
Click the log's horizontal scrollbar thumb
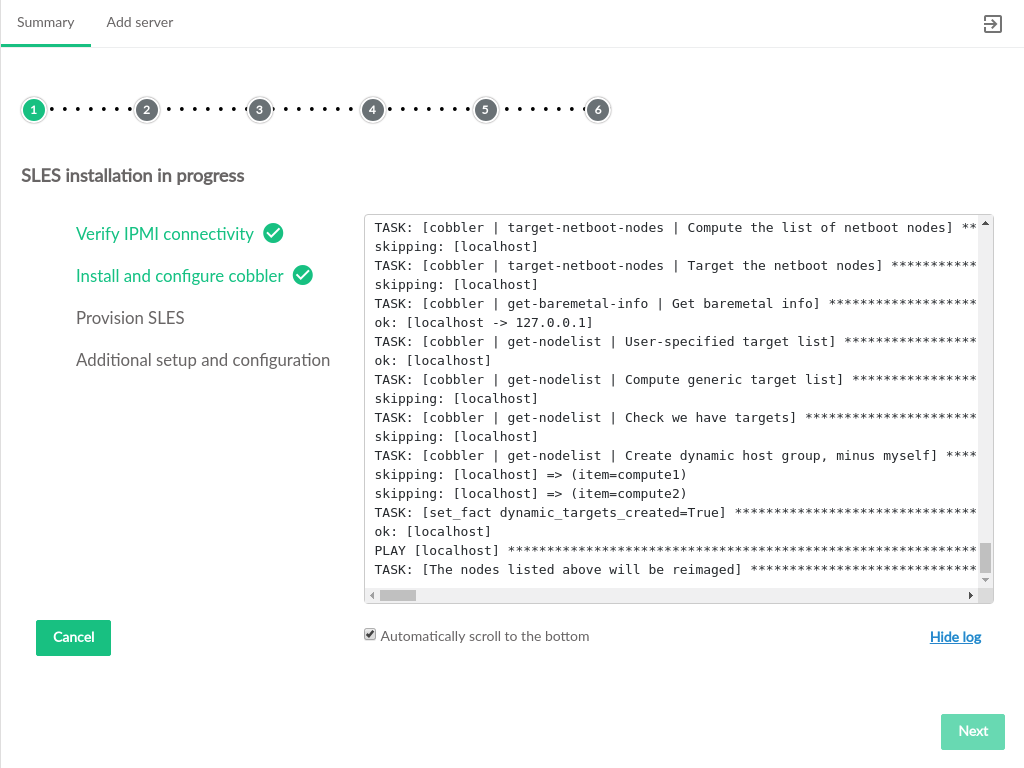398,595
